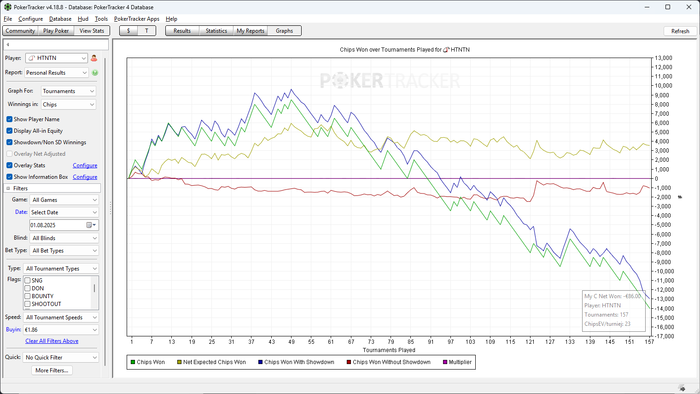Open the calendar picker in the date field
The image size is (700, 394).
tap(91, 225)
